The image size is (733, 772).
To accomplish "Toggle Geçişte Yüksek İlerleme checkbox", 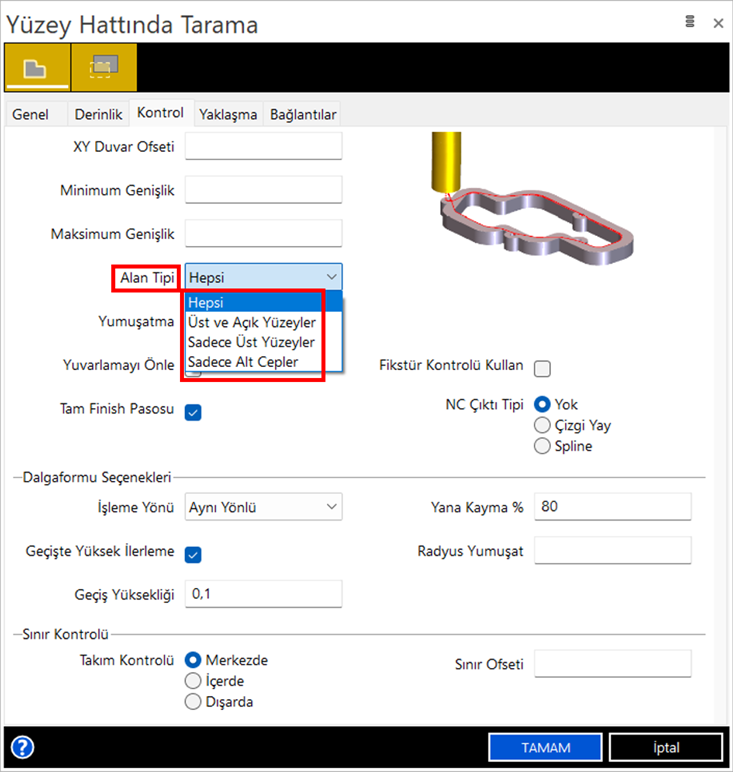I will click(193, 555).
